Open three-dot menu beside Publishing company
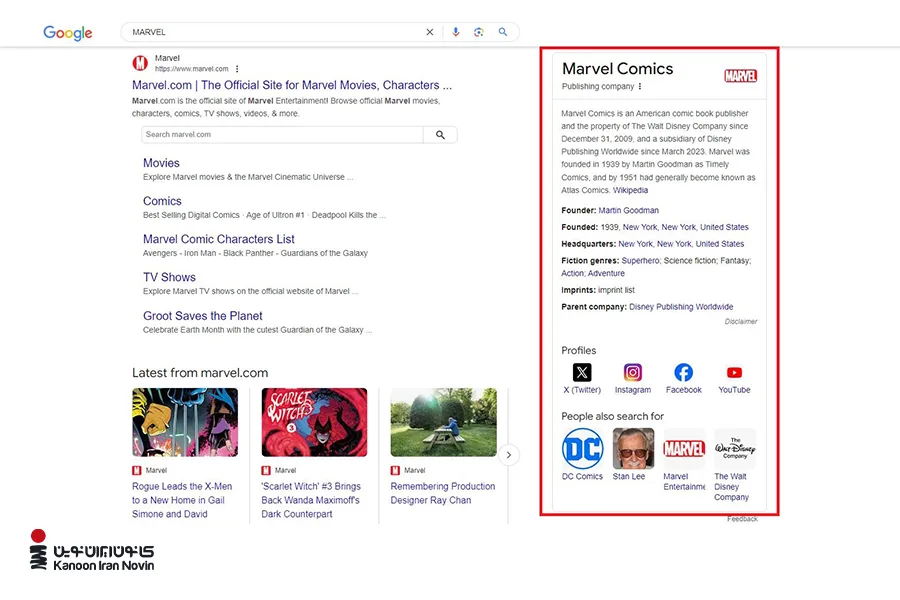The height and width of the screenshot is (600, 900). (x=640, y=87)
